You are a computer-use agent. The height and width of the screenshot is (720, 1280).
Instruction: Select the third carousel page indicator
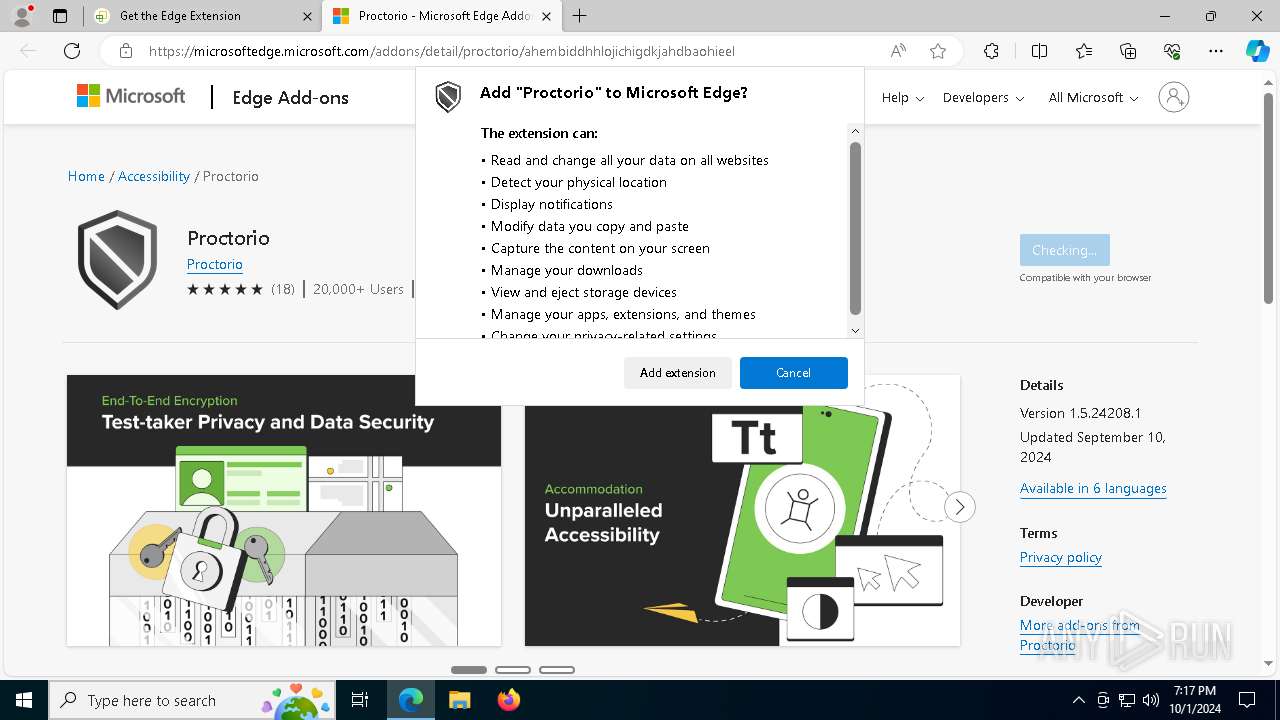pos(557,670)
